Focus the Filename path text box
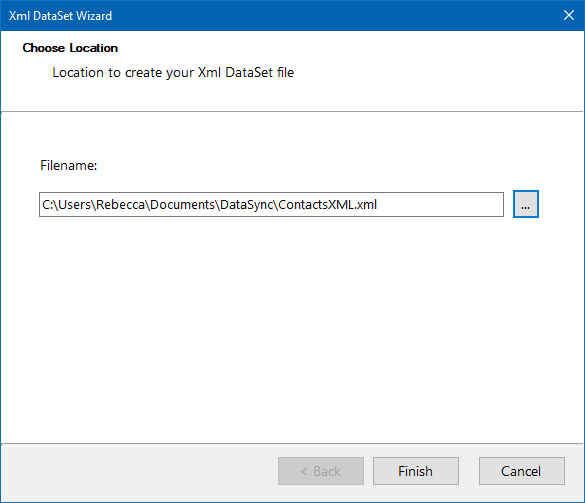 click(271, 204)
